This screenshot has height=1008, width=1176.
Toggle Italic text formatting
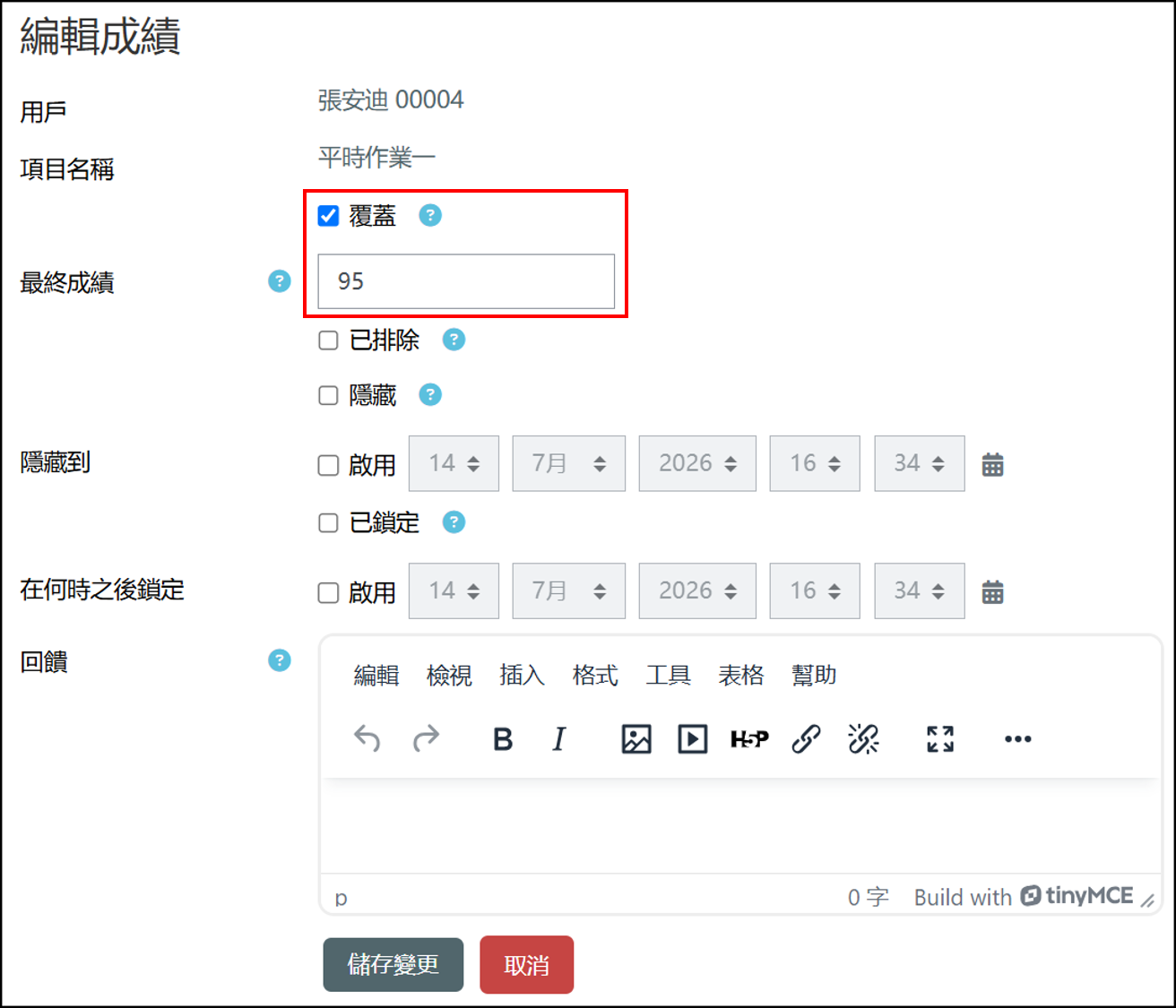(559, 739)
